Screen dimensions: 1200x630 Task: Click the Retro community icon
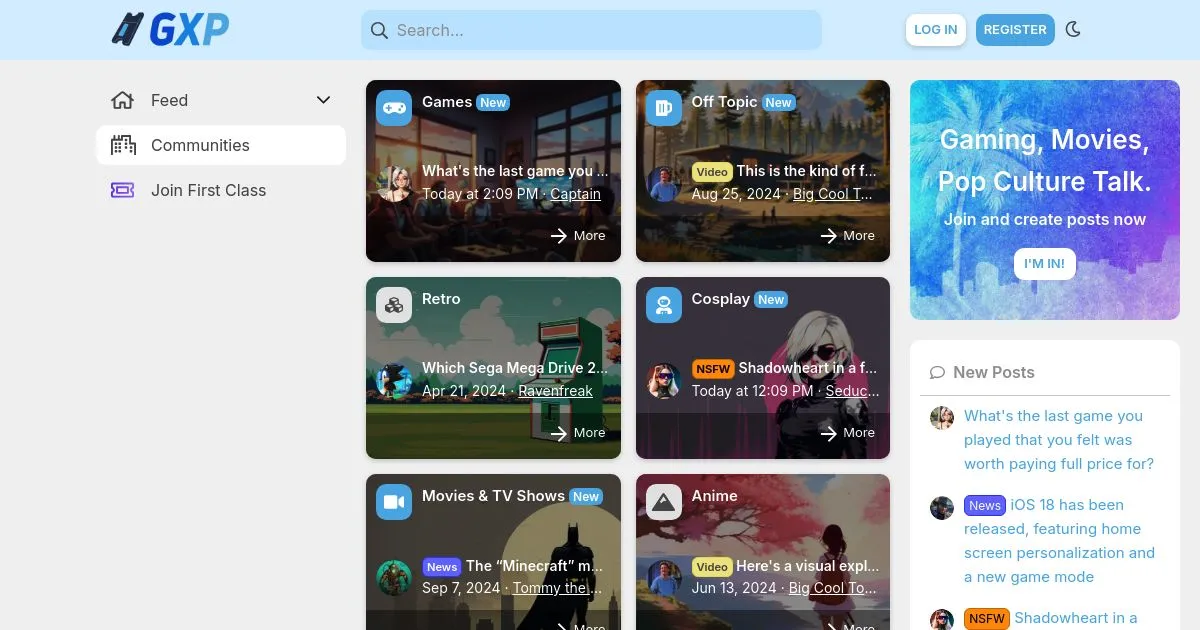pyautogui.click(x=394, y=305)
